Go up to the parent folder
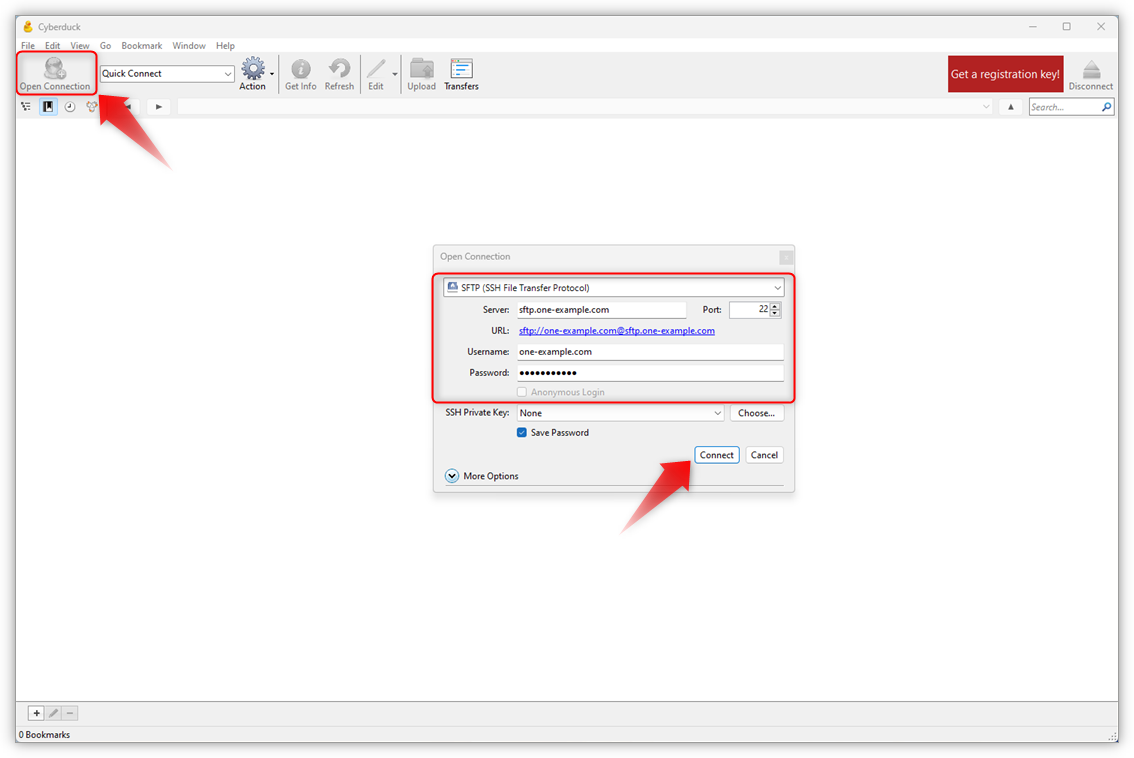Viewport: 1134px width, 758px height. [1010, 106]
